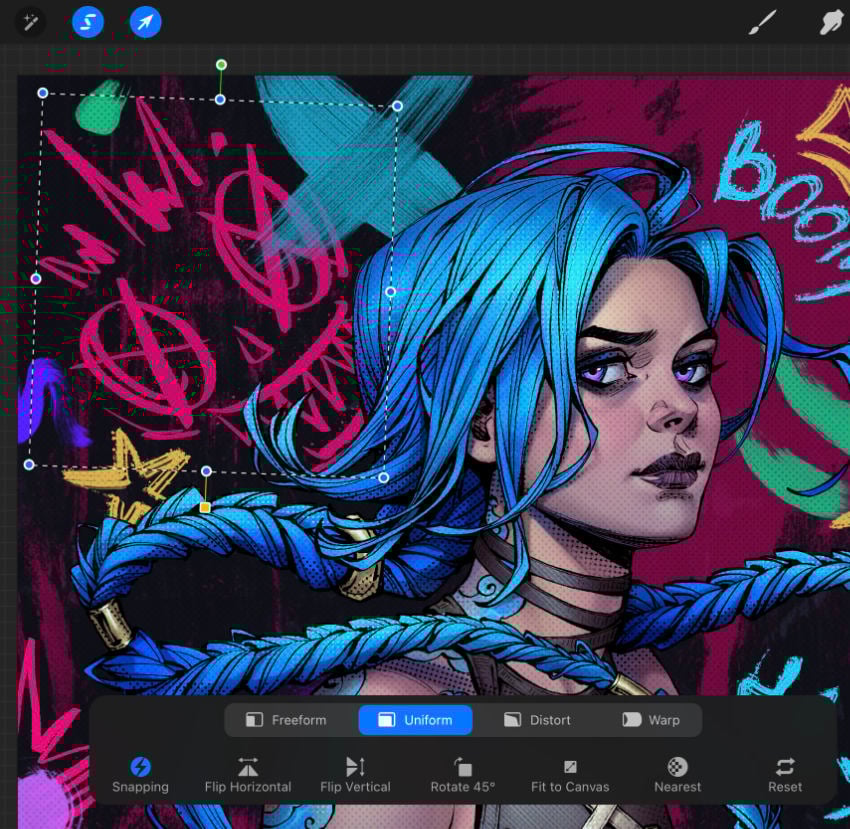
Task: Click the right-middle edge transform node
Action: click(390, 292)
